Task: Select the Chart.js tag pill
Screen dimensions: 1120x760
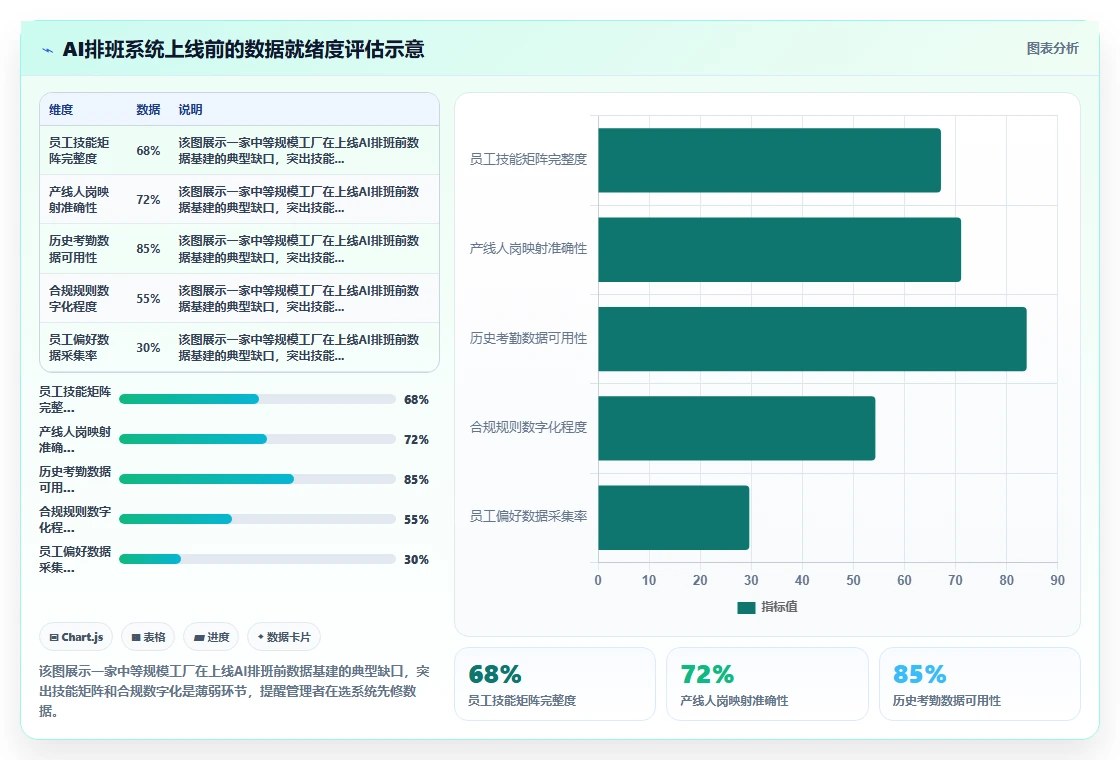Action: (x=76, y=637)
